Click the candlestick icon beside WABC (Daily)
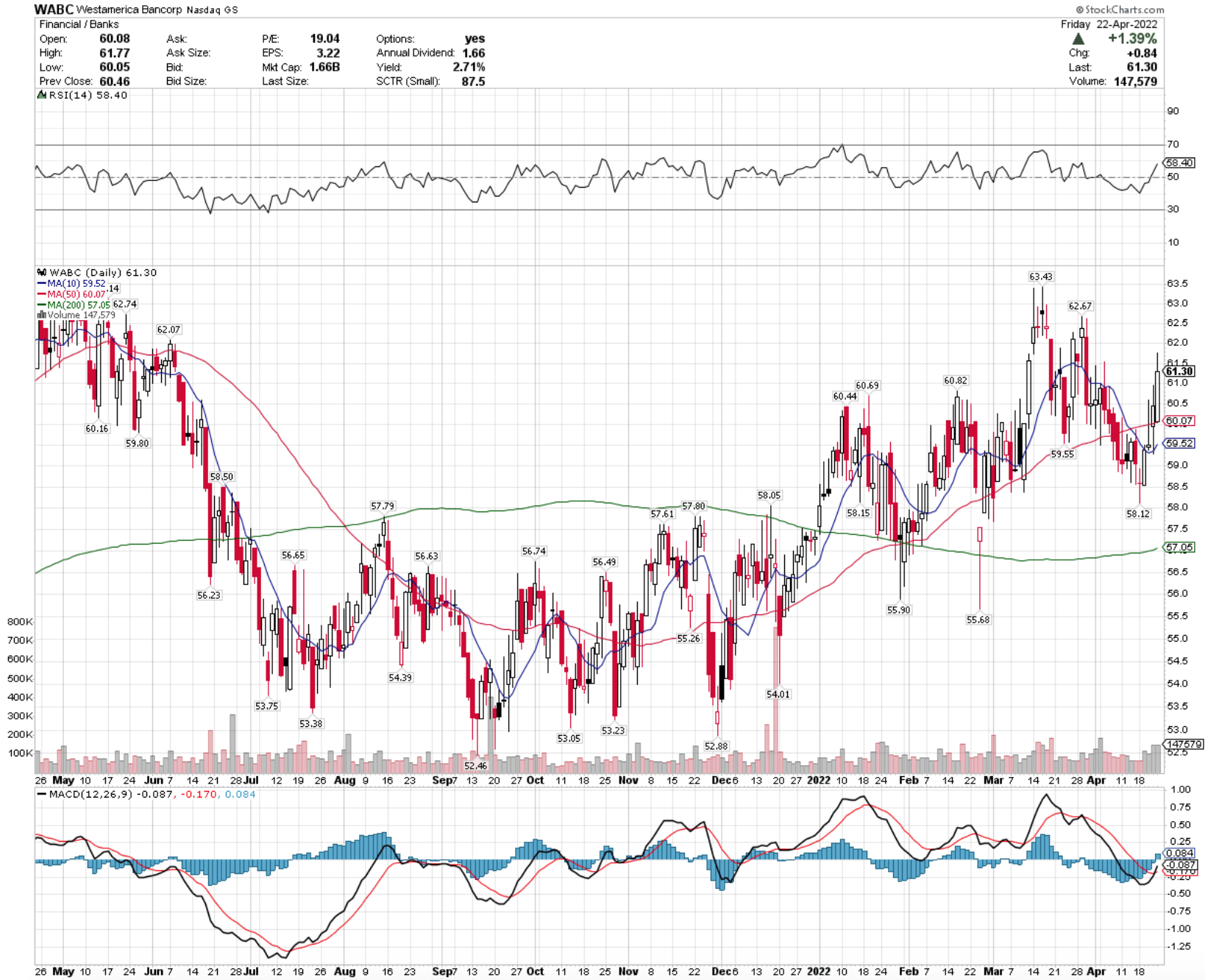 pos(42,272)
